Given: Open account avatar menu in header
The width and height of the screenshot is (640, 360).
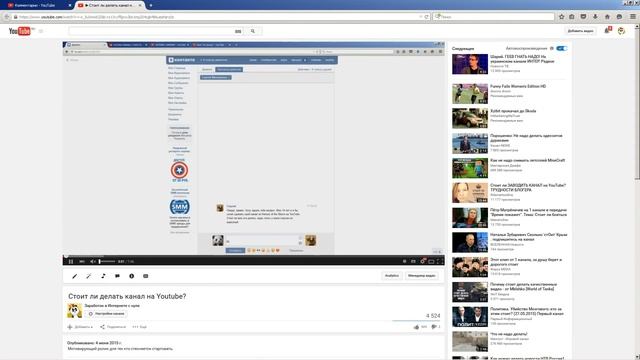Looking at the screenshot, I should tap(621, 31).
